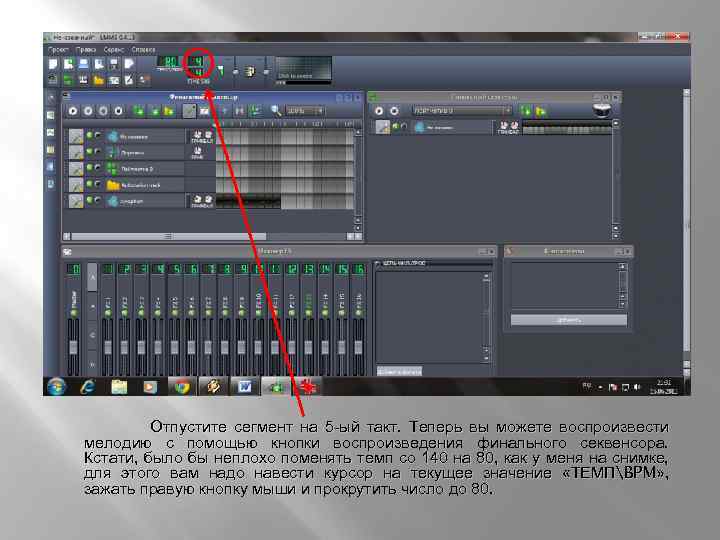
Task: Mute the Beat+Bassline Editor track
Action: [x=395, y=125]
